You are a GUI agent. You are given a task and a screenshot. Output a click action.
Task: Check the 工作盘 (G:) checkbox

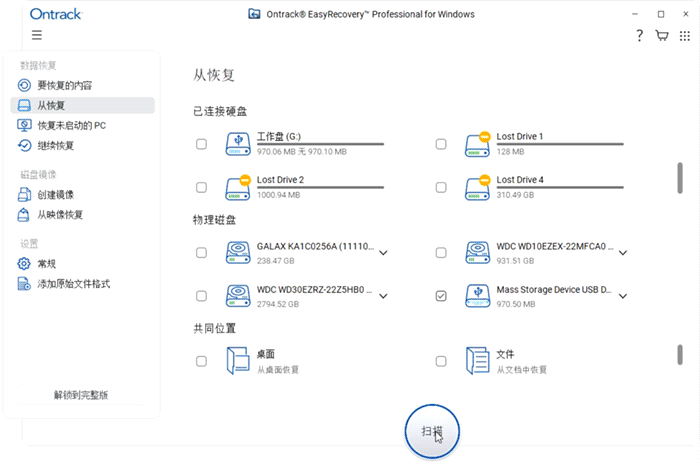coord(201,144)
